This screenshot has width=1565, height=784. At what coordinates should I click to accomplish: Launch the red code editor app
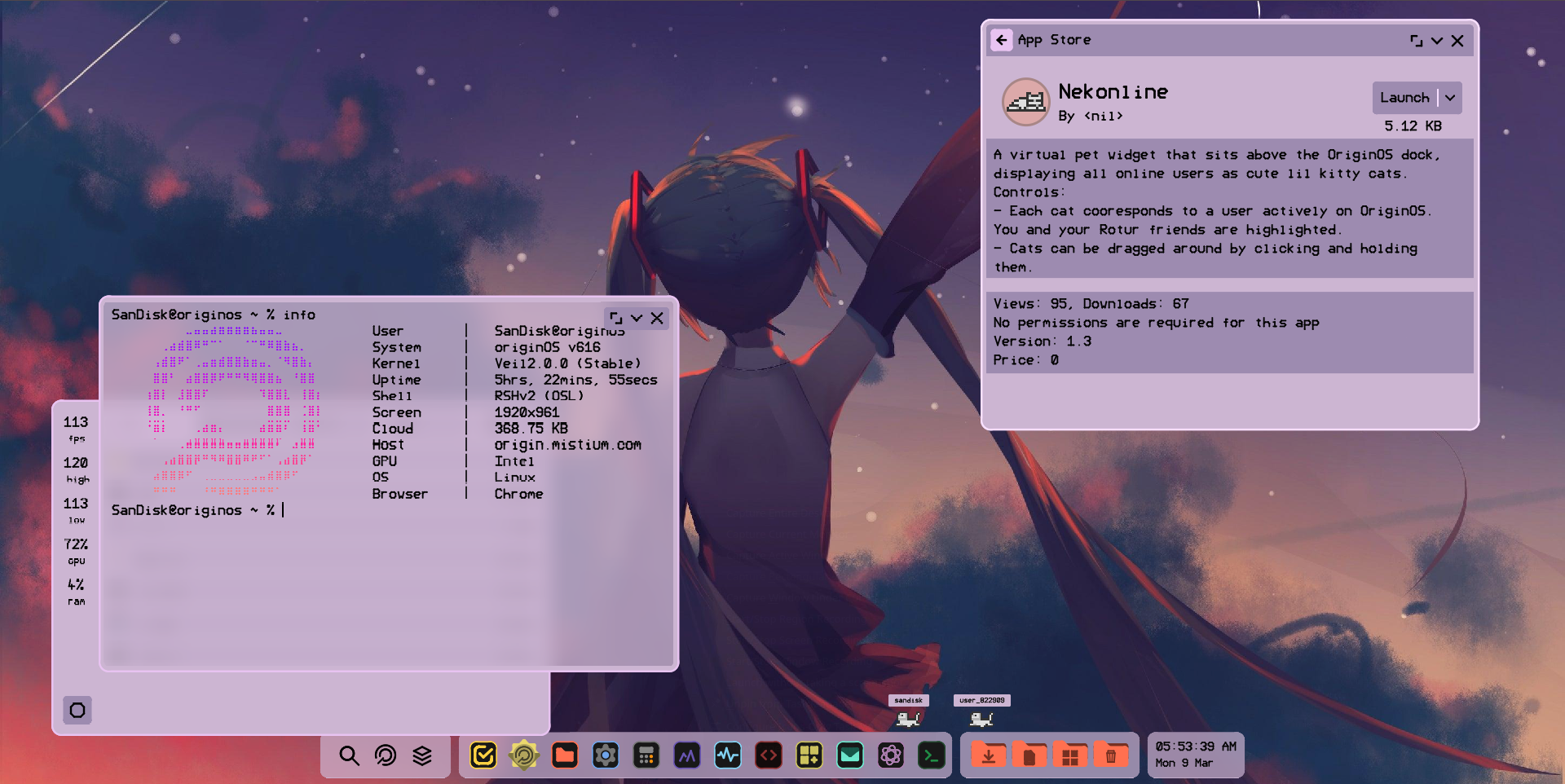click(769, 755)
